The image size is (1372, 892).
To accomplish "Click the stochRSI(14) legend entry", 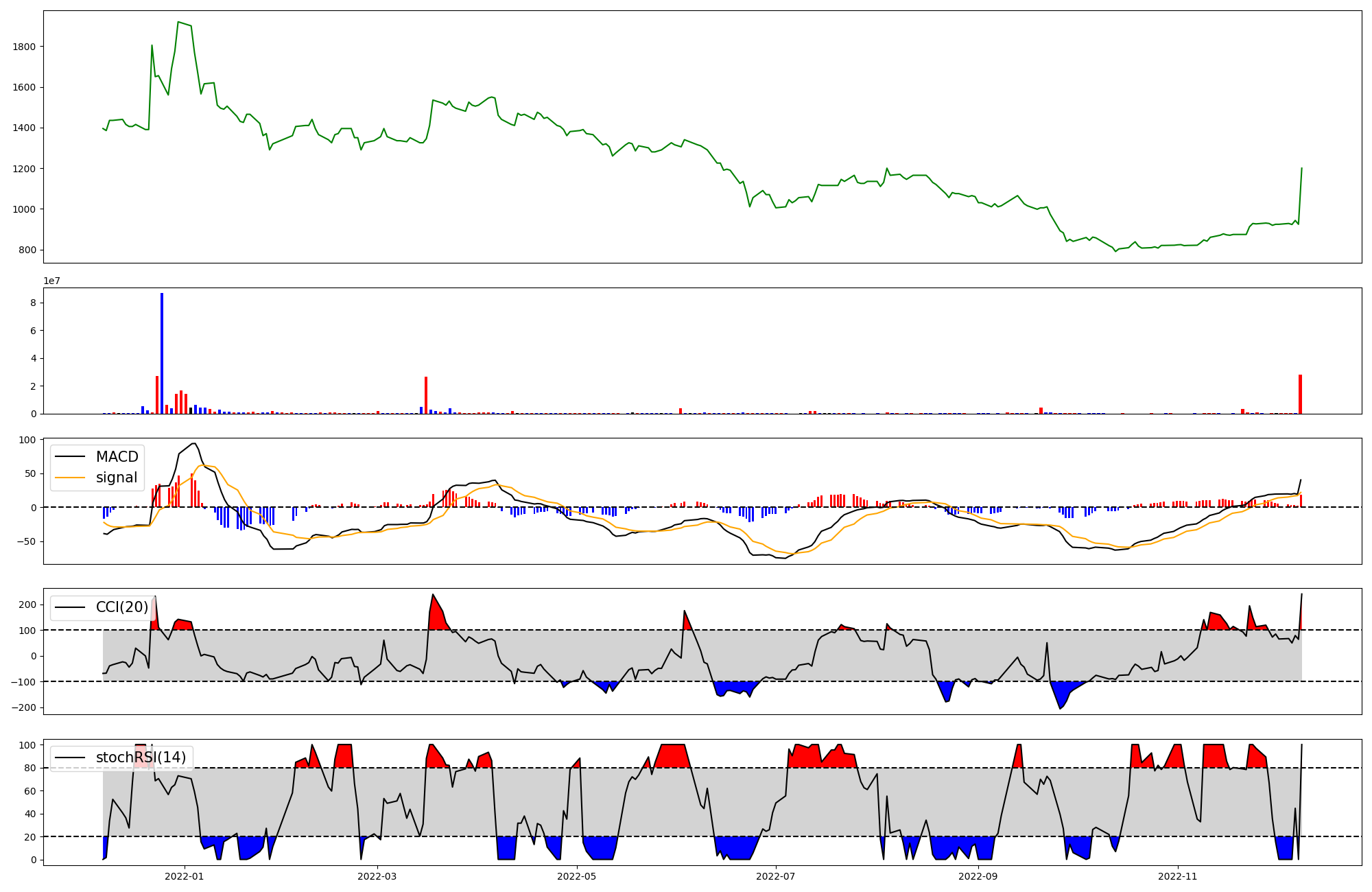I will (141, 758).
